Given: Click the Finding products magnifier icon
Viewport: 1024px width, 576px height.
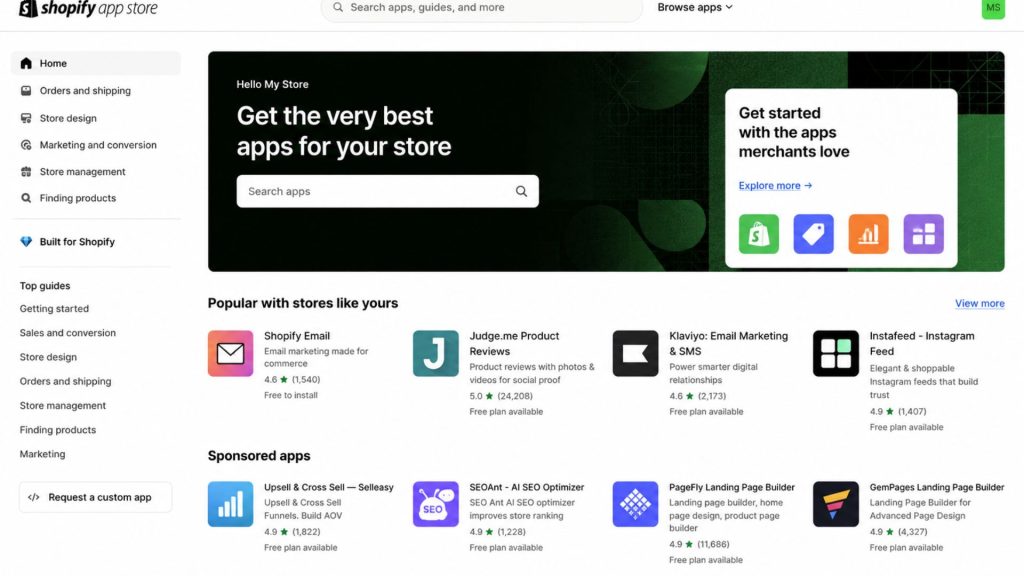Looking at the screenshot, I should click(x=26, y=198).
